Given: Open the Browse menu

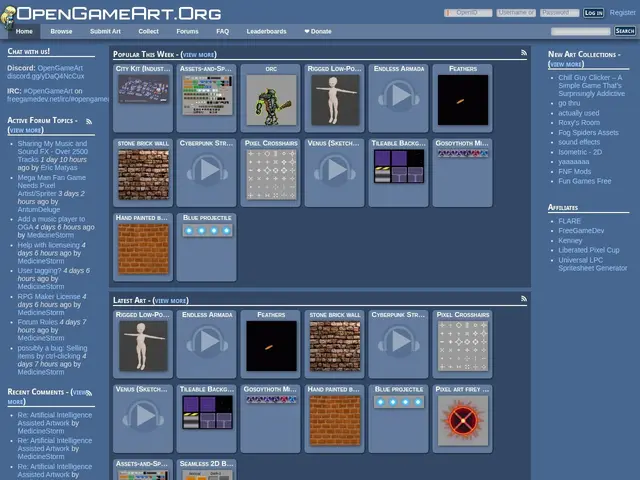Looking at the screenshot, I should 61,31.
